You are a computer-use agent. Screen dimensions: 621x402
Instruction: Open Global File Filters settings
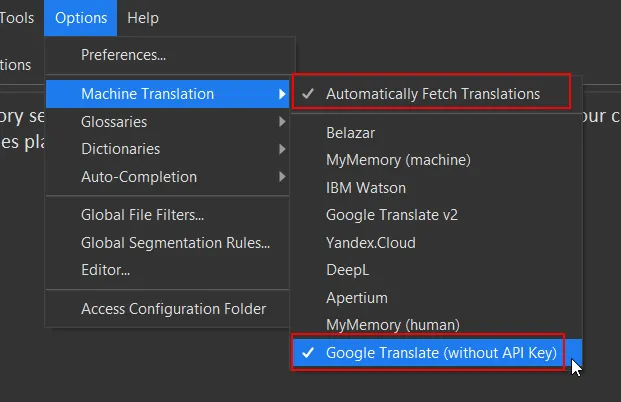coord(142,214)
